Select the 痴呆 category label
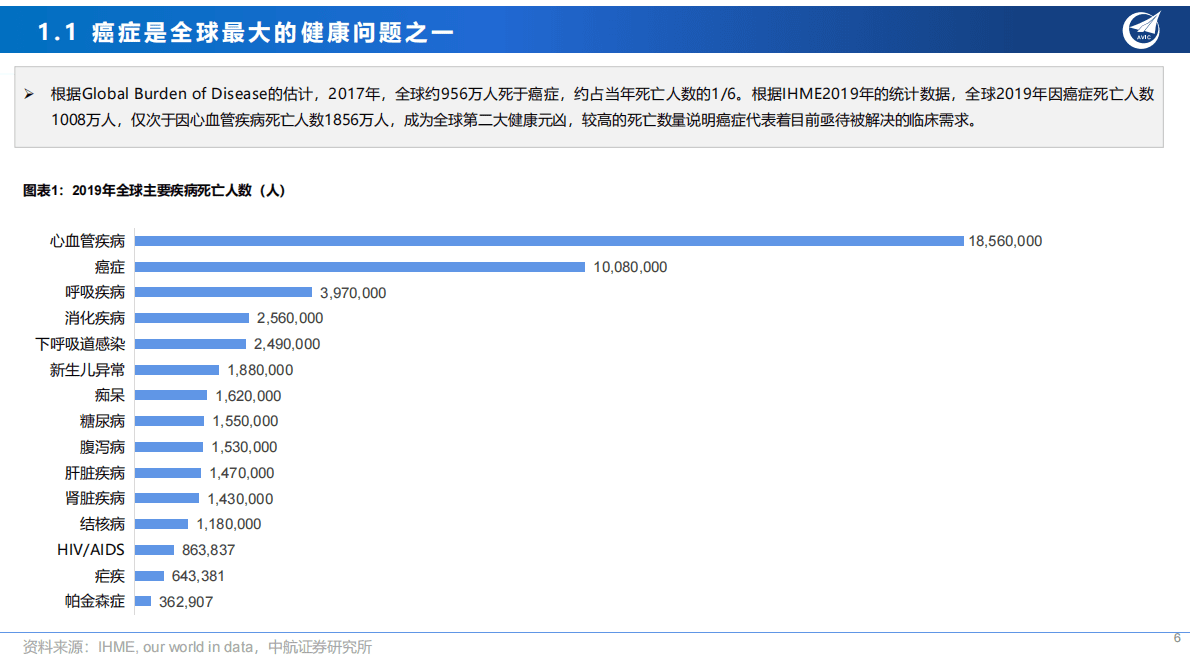The height and width of the screenshot is (669, 1190). coord(110,395)
